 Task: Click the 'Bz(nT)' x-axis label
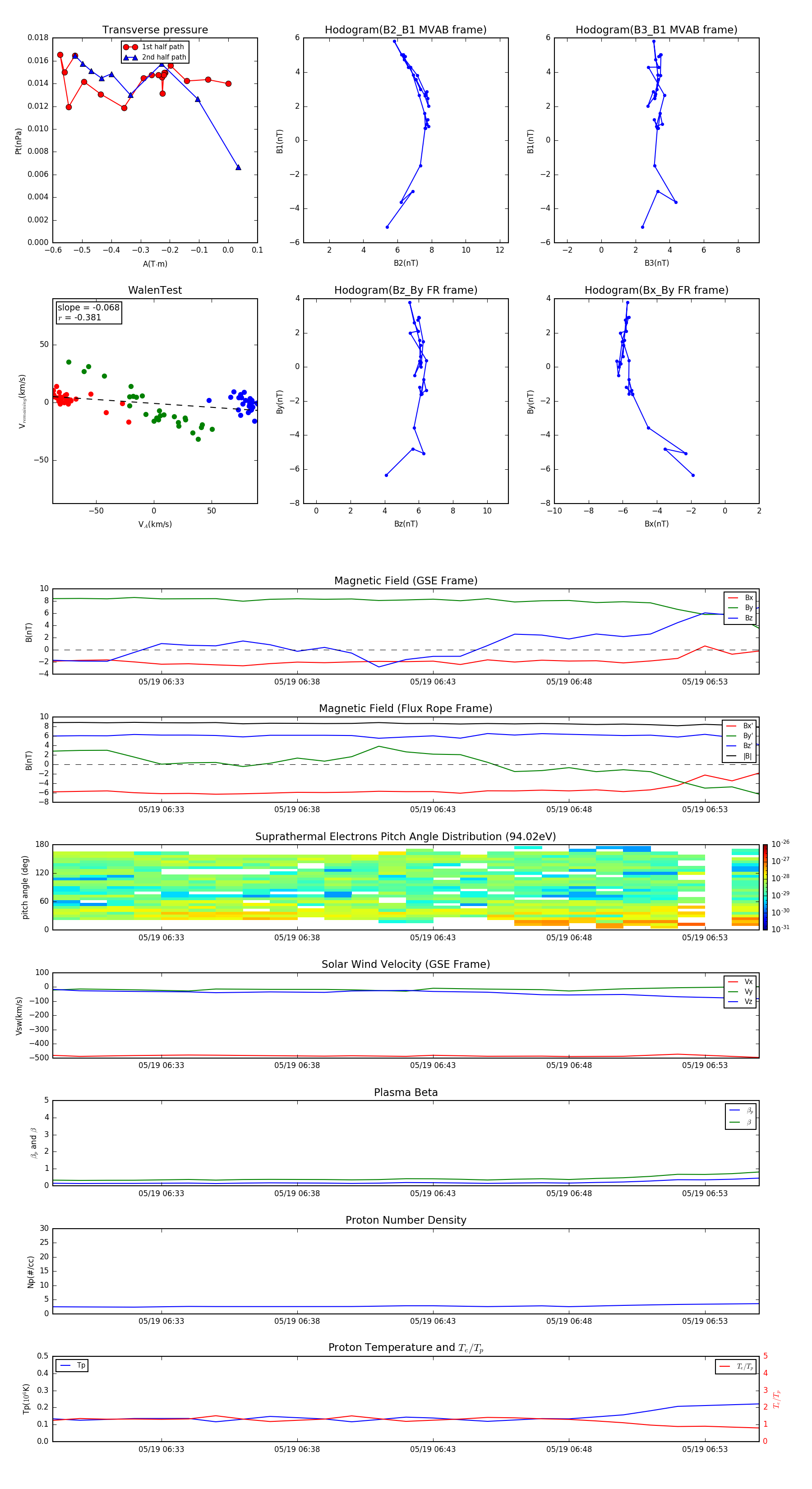click(x=406, y=524)
